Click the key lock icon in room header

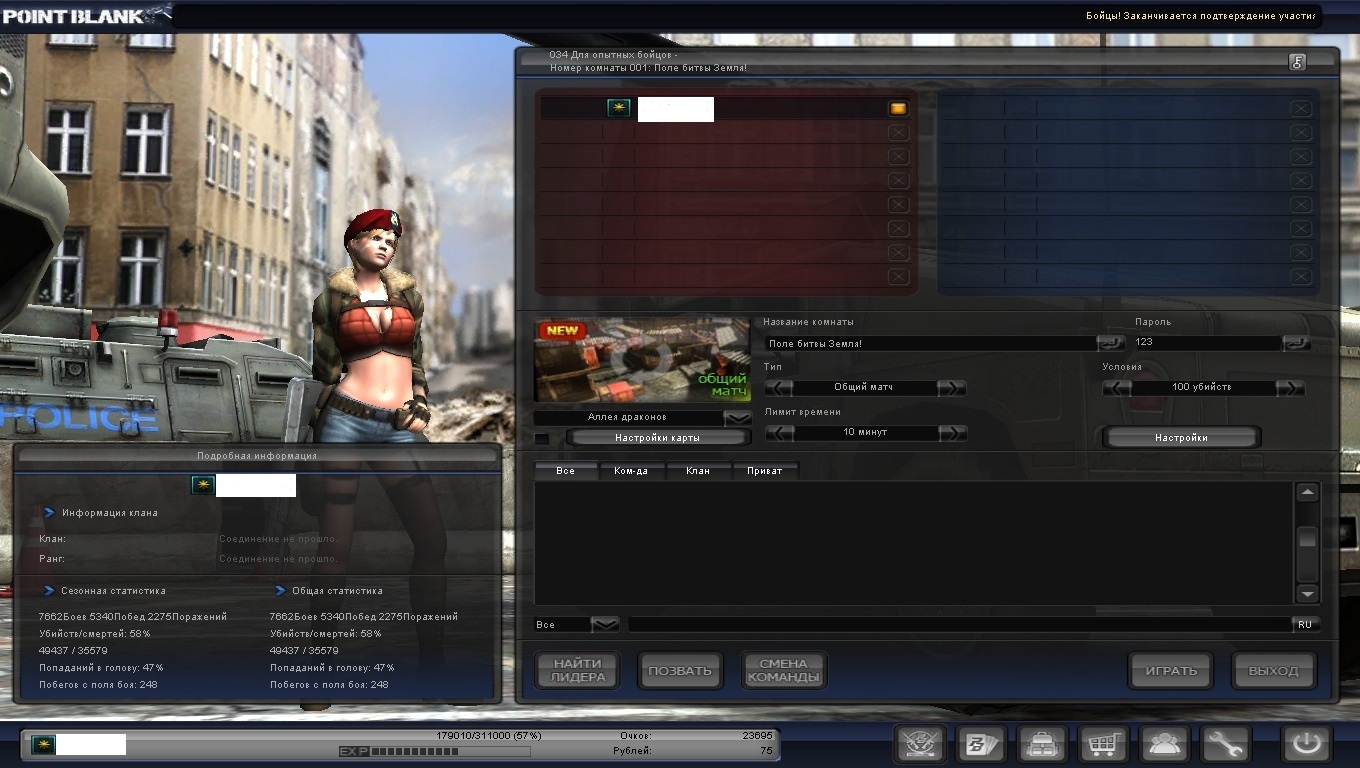pyautogui.click(x=1297, y=61)
